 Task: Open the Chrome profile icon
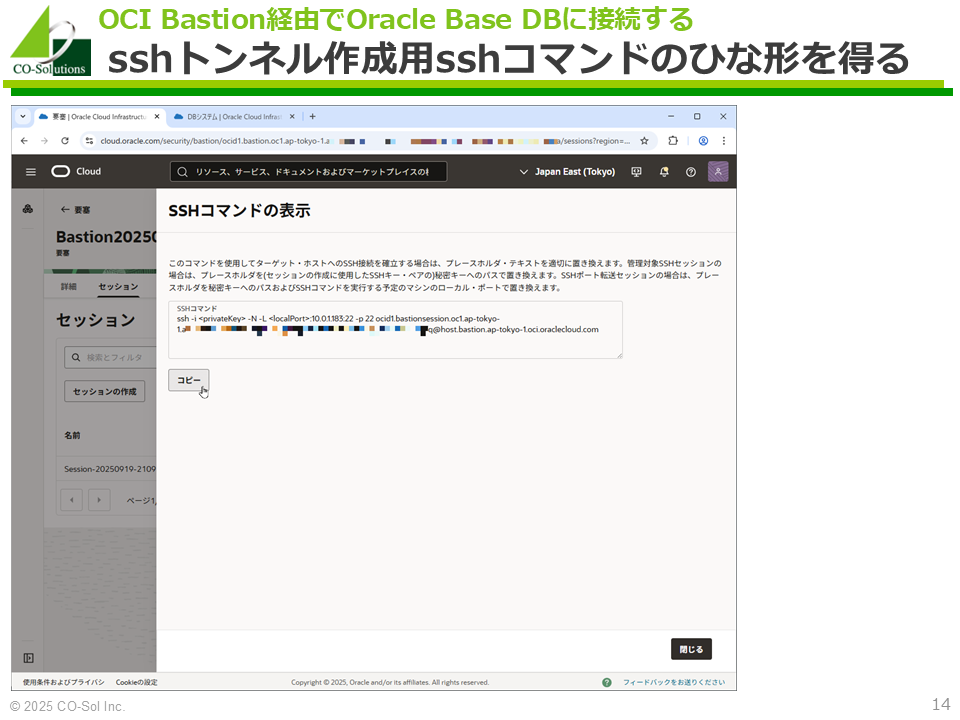(x=703, y=141)
